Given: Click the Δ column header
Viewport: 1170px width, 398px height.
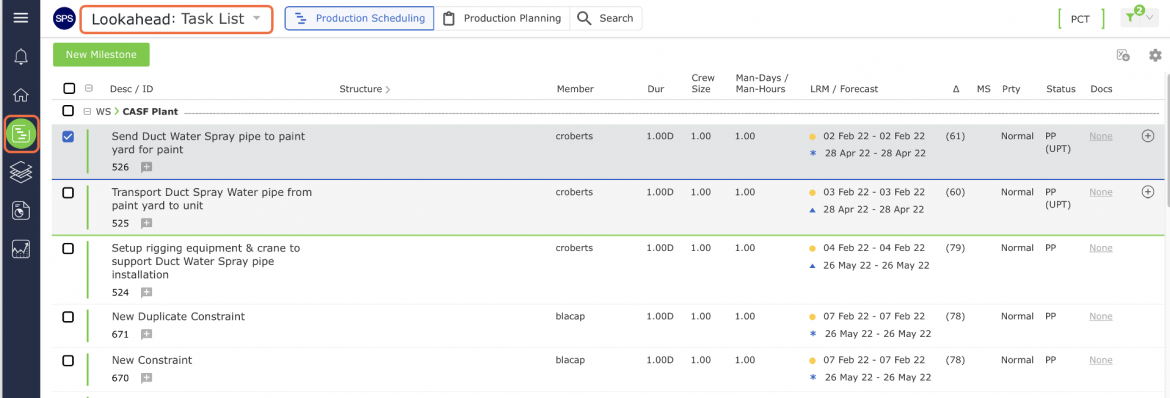Looking at the screenshot, I should click(956, 89).
